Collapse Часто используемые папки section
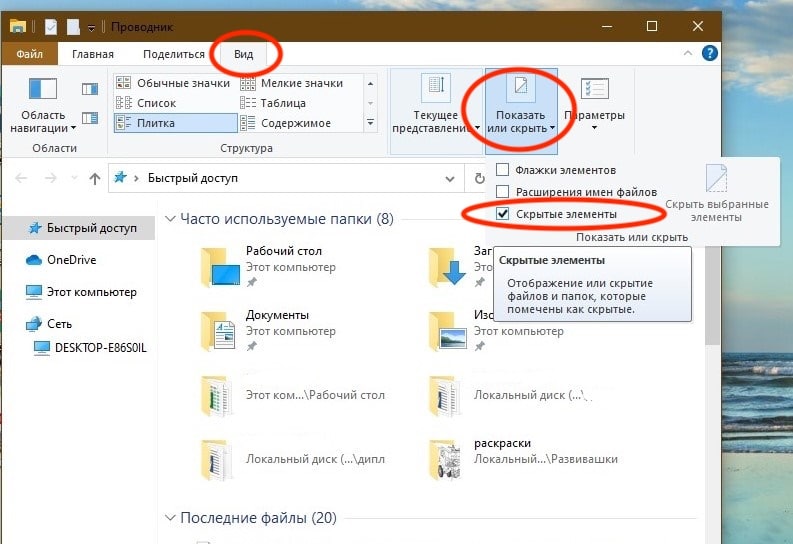Screen dimensions: 793x544 (170, 219)
